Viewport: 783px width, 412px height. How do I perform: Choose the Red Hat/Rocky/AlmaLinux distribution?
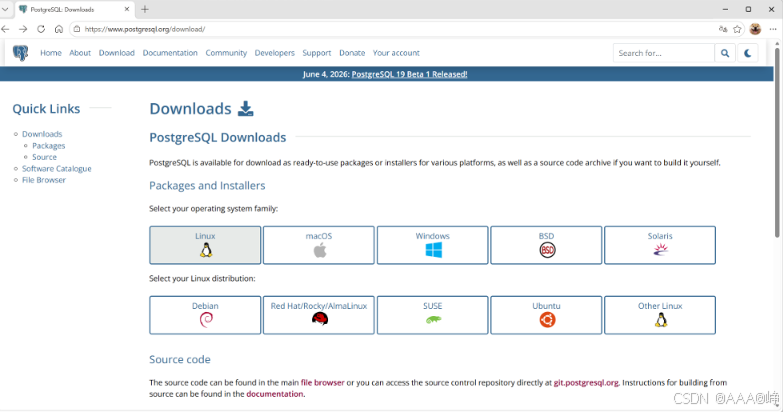point(319,315)
